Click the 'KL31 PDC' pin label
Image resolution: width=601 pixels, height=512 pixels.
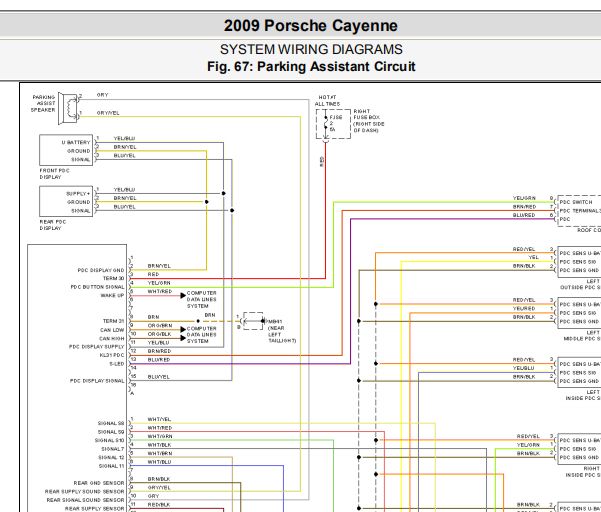coord(112,355)
